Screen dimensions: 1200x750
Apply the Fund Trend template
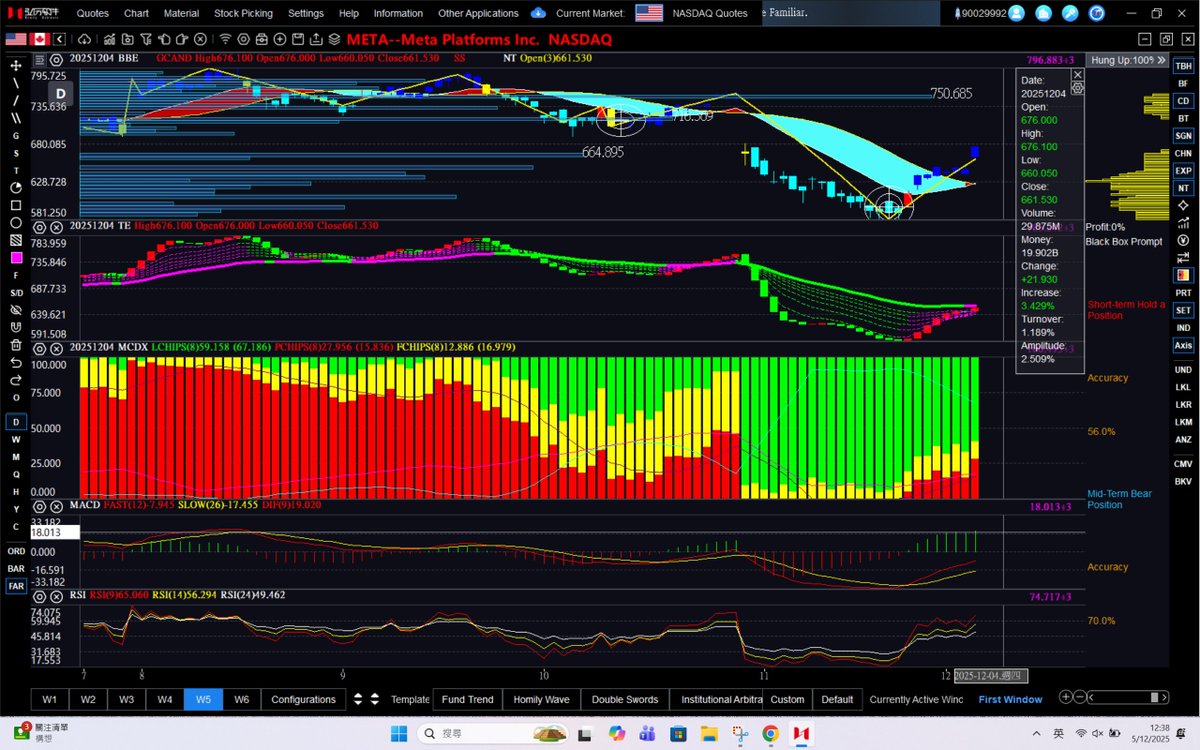467,699
